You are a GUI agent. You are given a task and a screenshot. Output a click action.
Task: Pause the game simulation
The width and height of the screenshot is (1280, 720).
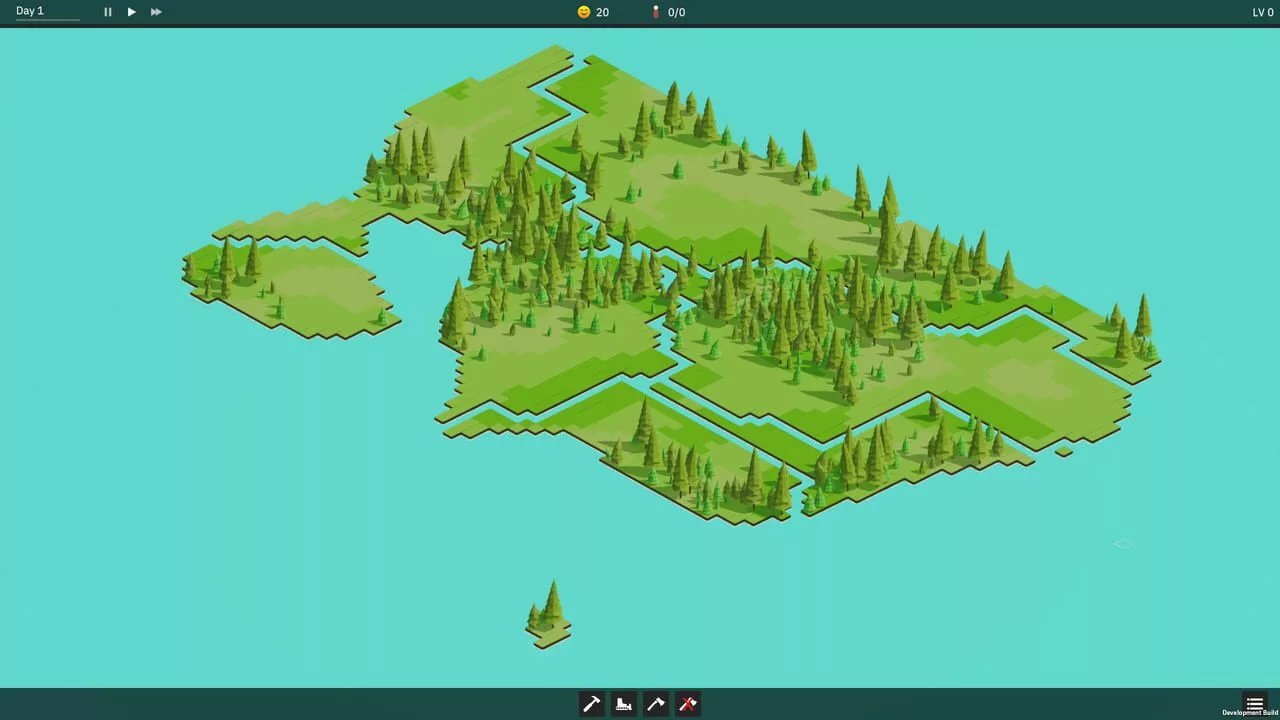pyautogui.click(x=108, y=12)
